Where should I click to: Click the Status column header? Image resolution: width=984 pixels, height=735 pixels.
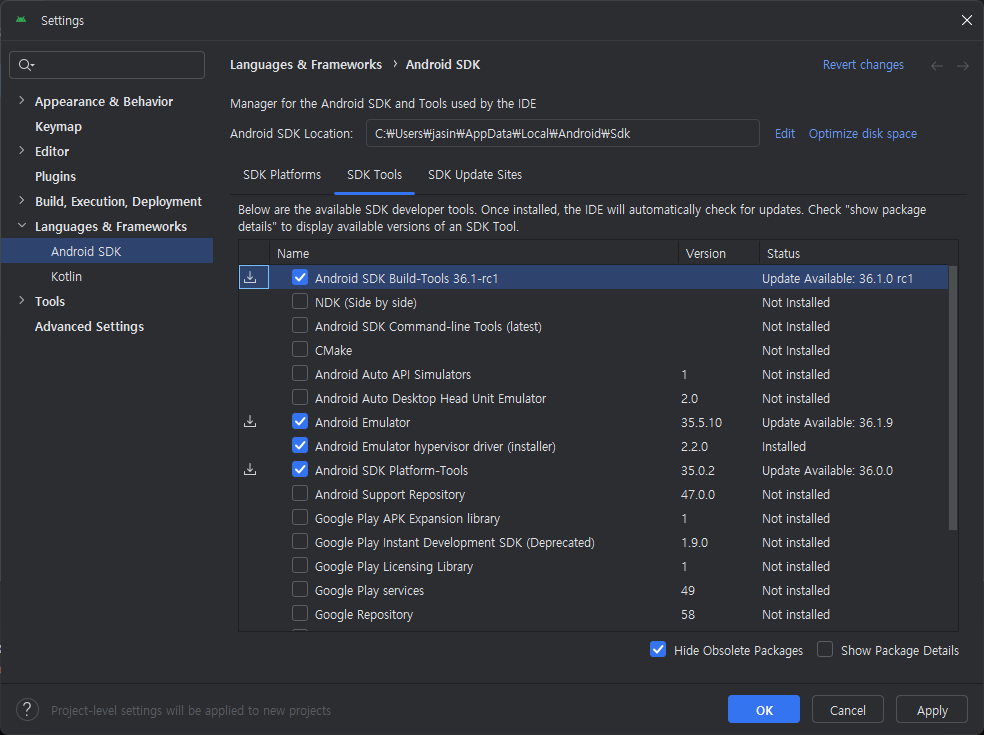tap(858, 253)
